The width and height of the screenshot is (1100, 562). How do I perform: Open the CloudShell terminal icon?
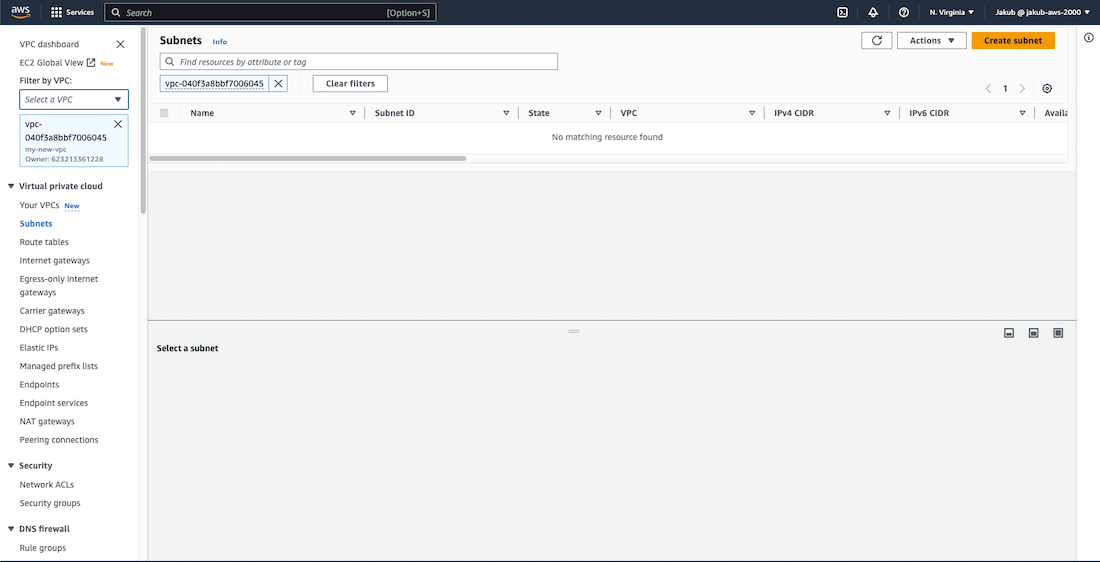(843, 12)
